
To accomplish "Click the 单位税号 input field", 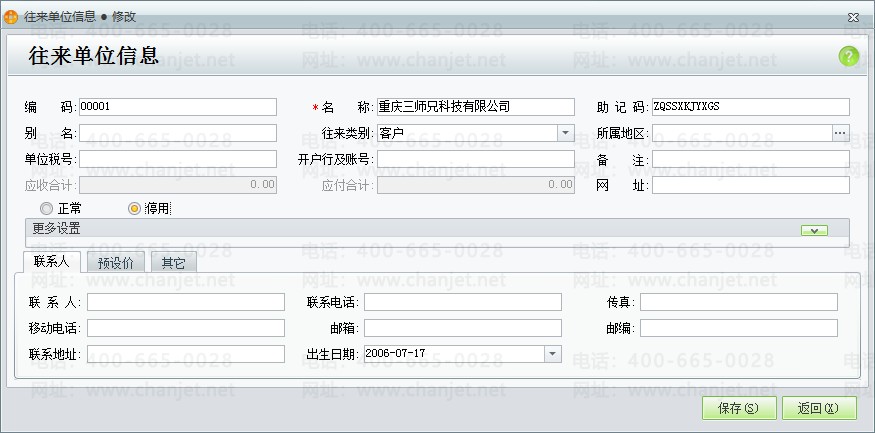I will (x=178, y=159).
